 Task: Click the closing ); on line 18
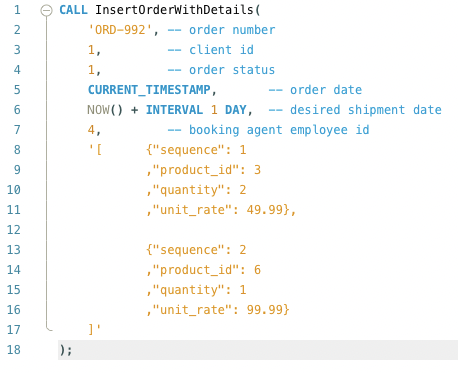coord(66,350)
